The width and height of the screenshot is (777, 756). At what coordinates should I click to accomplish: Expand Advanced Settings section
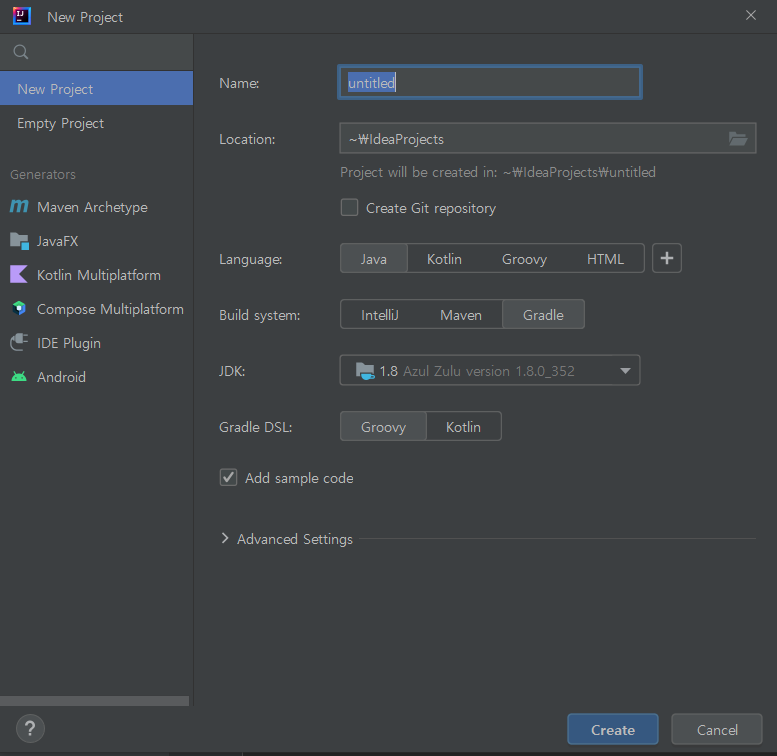(x=225, y=539)
